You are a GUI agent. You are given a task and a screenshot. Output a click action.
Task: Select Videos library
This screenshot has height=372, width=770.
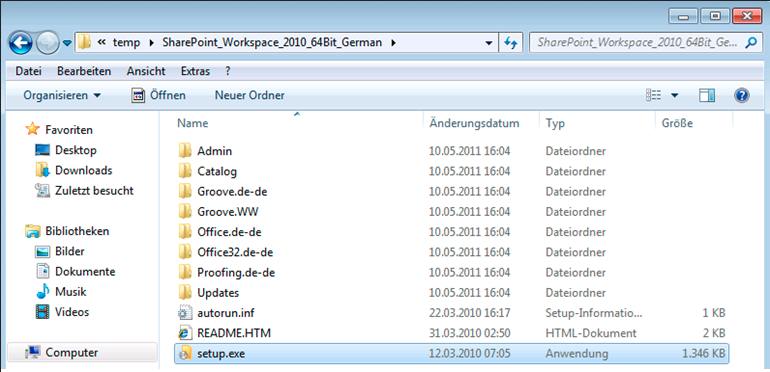pyautogui.click(x=62, y=312)
